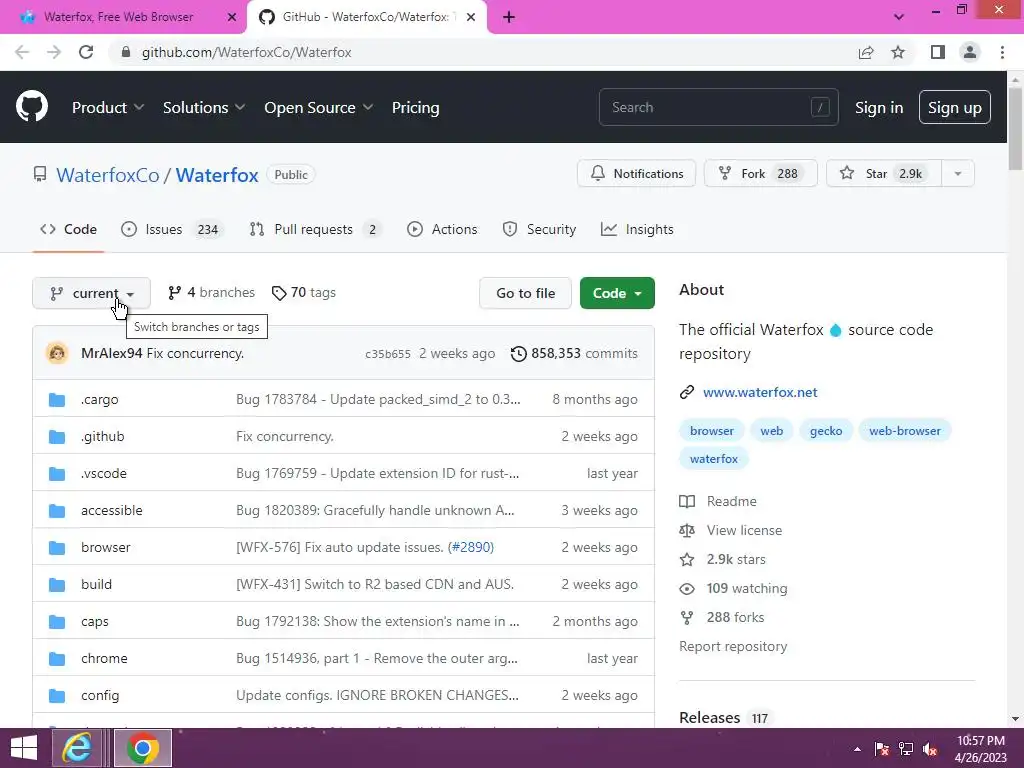Click the .cargo folder icon

click(57, 400)
